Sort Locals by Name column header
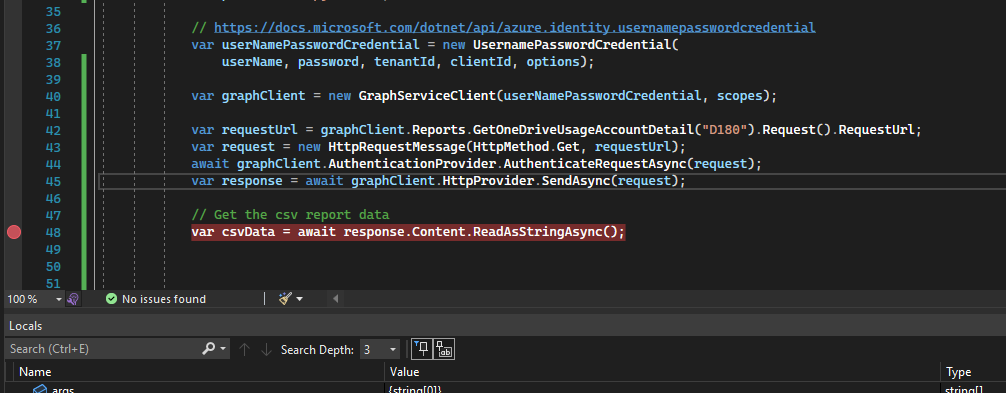The width and height of the screenshot is (1006, 393). click(x=35, y=372)
